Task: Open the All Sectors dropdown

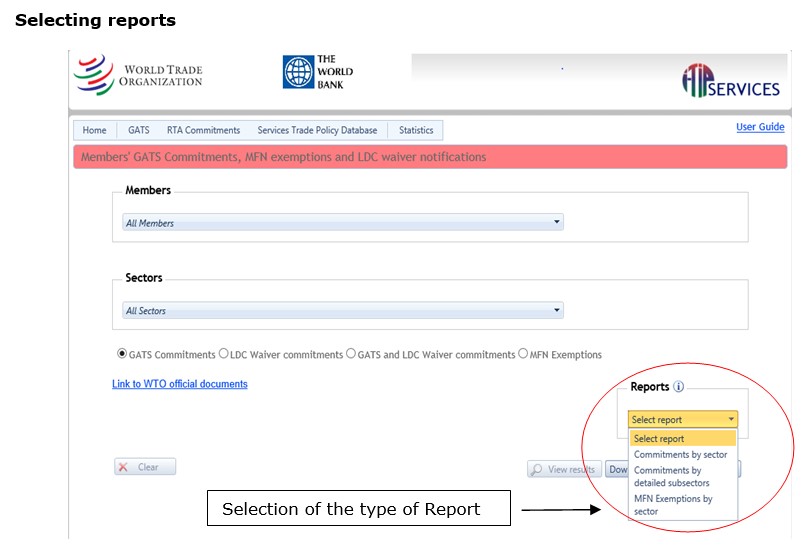Action: (x=343, y=310)
